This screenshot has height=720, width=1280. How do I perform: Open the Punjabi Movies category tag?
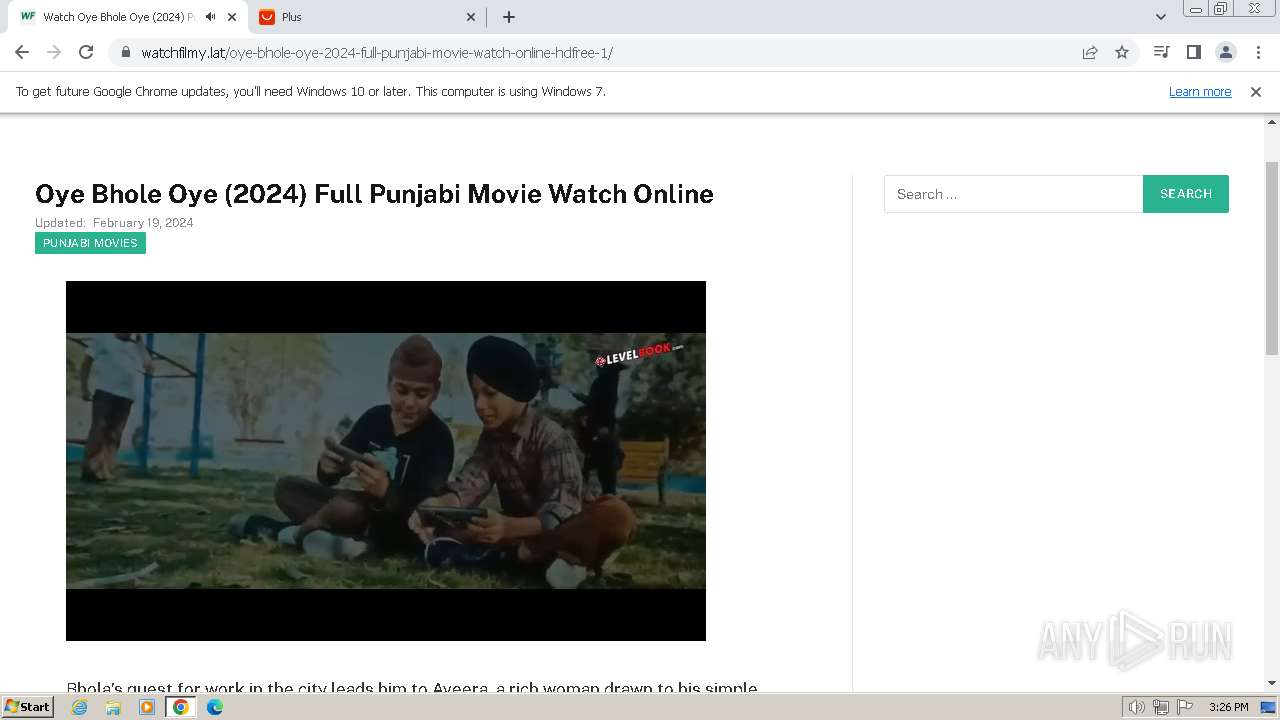click(x=90, y=243)
